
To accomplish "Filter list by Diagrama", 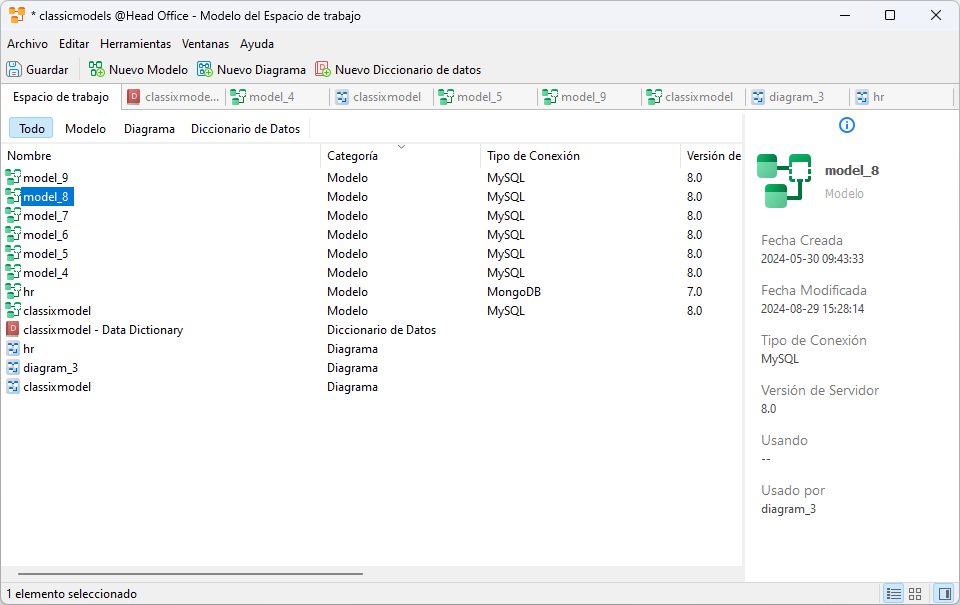I will click(149, 129).
